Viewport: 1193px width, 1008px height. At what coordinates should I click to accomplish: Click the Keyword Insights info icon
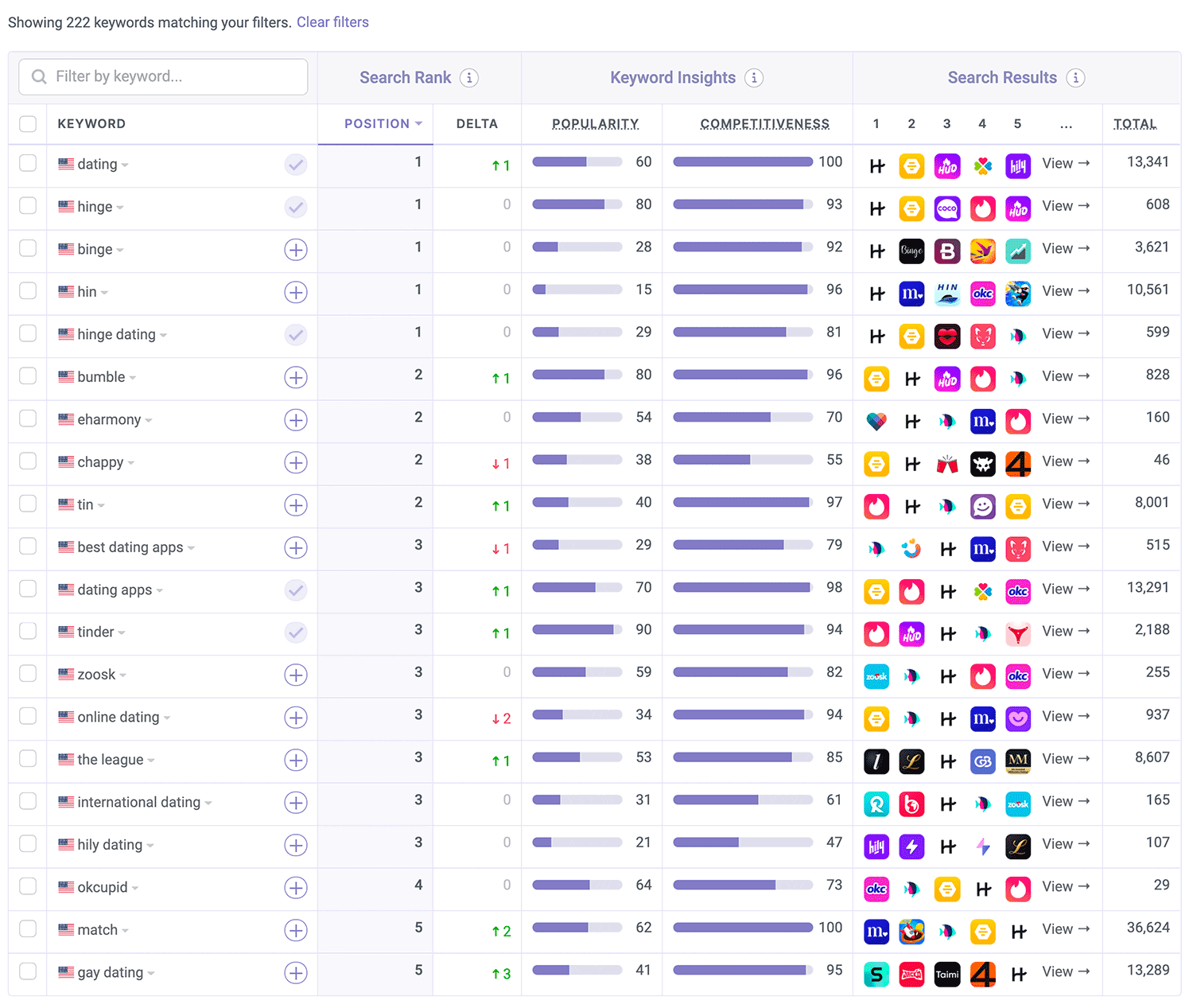pyautogui.click(x=754, y=78)
